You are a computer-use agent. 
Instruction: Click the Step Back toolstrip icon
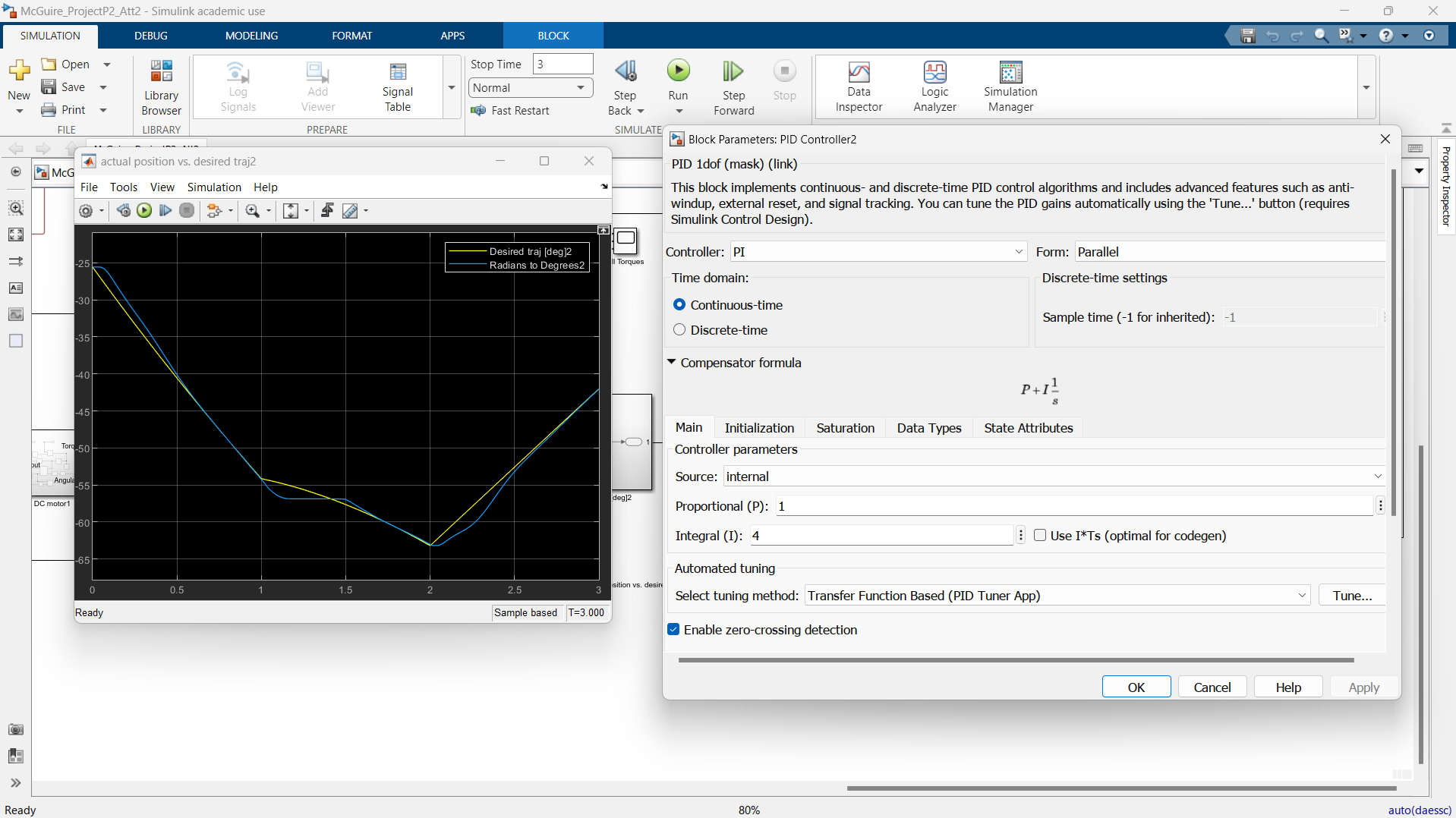coord(626,71)
